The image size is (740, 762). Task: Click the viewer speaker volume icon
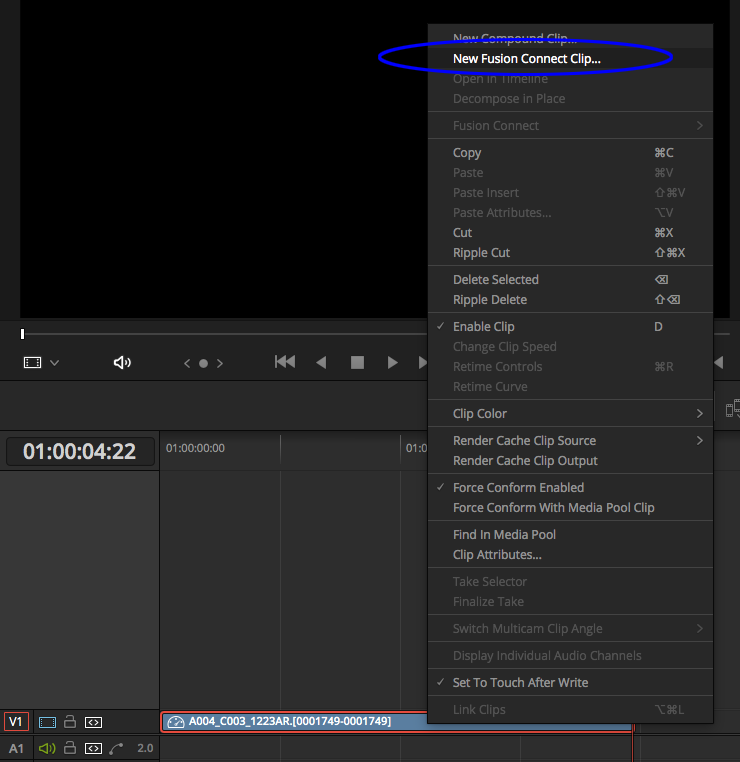point(122,363)
